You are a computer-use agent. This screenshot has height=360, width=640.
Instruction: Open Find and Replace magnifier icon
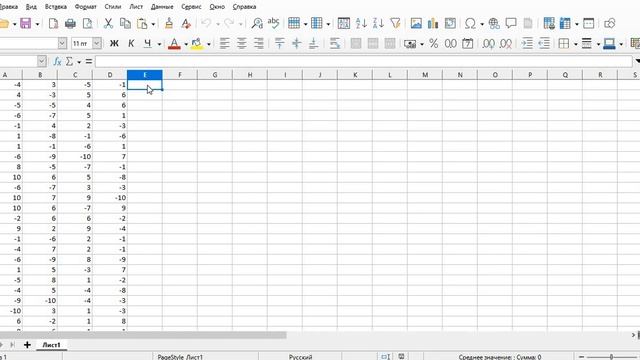pyautogui.click(x=257, y=23)
